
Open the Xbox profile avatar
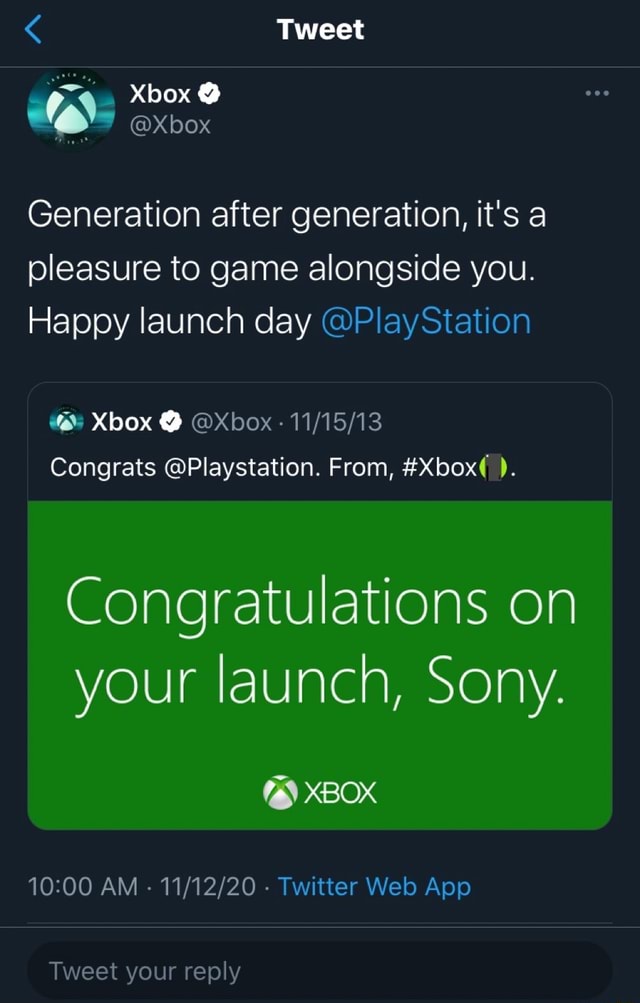(x=70, y=110)
